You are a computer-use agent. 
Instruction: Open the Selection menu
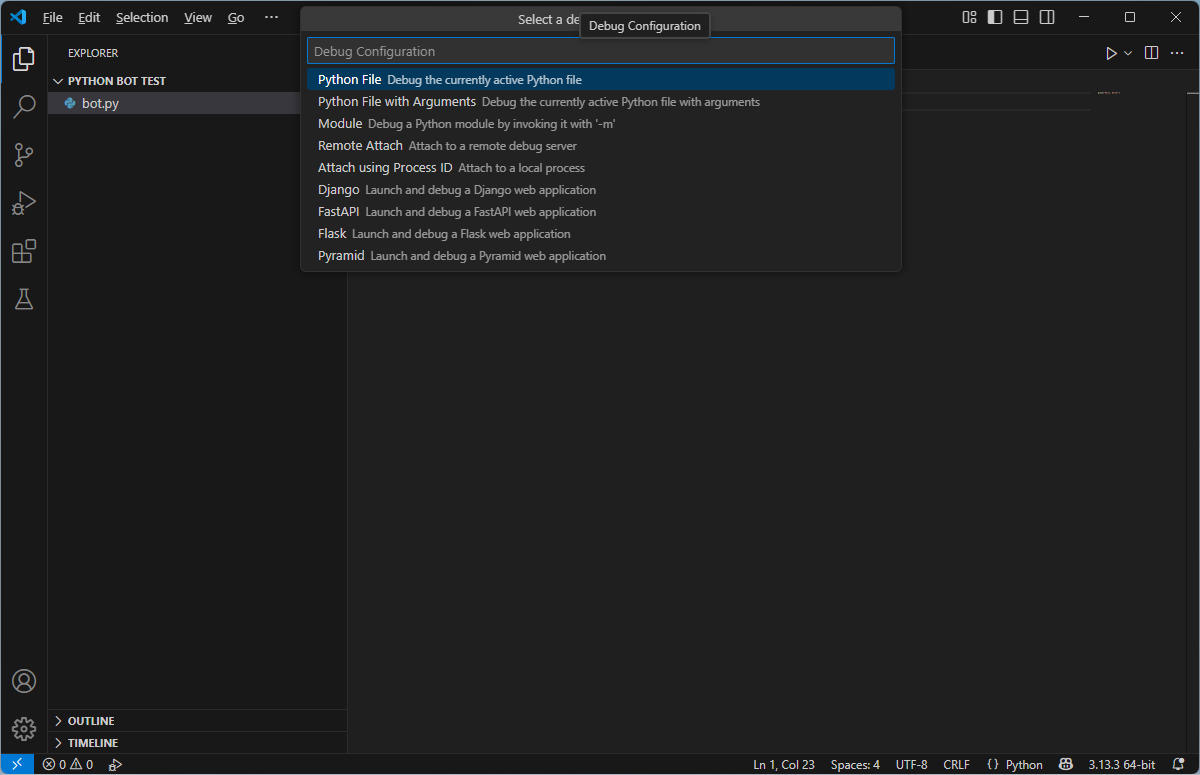142,18
